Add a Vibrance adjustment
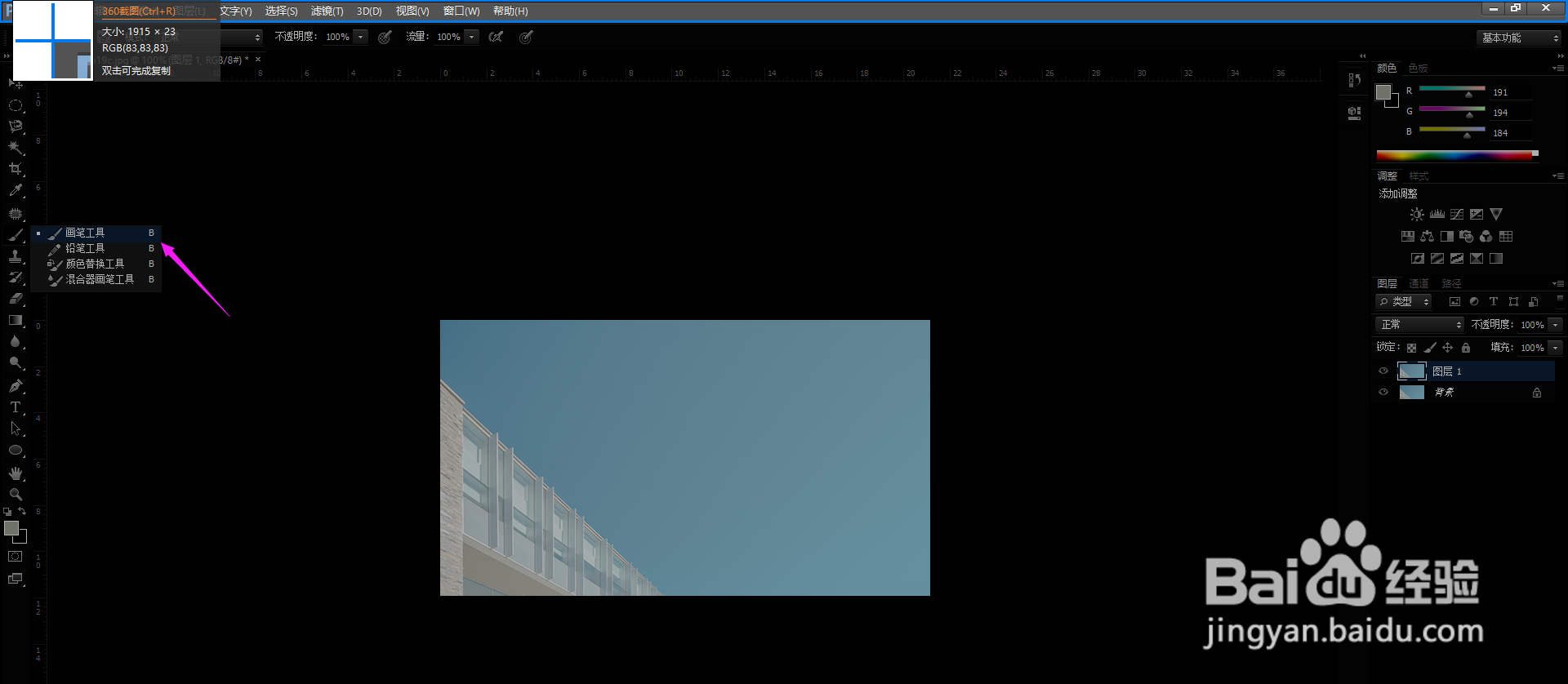Image resolution: width=1568 pixels, height=684 pixels. point(1496,214)
